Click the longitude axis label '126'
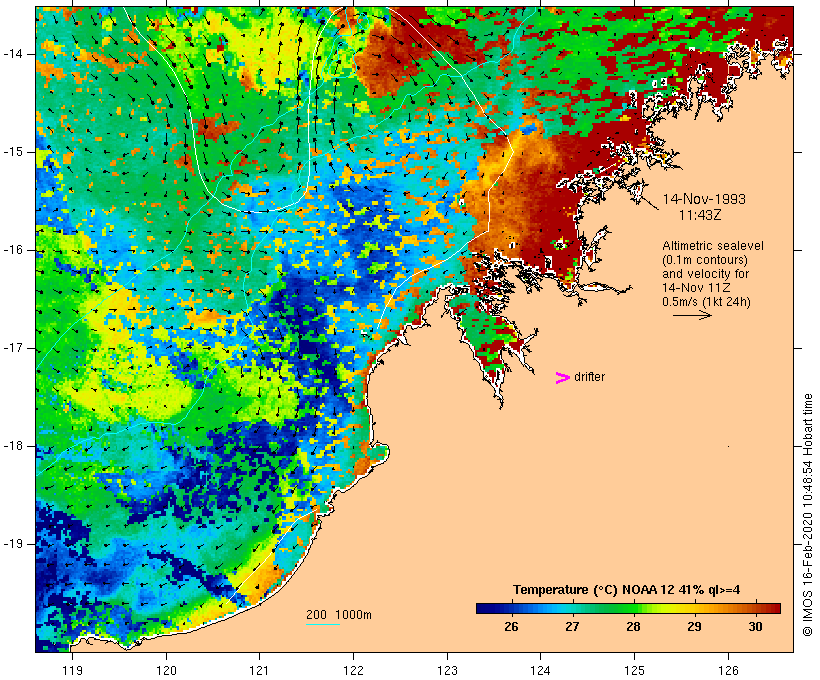 click(728, 671)
